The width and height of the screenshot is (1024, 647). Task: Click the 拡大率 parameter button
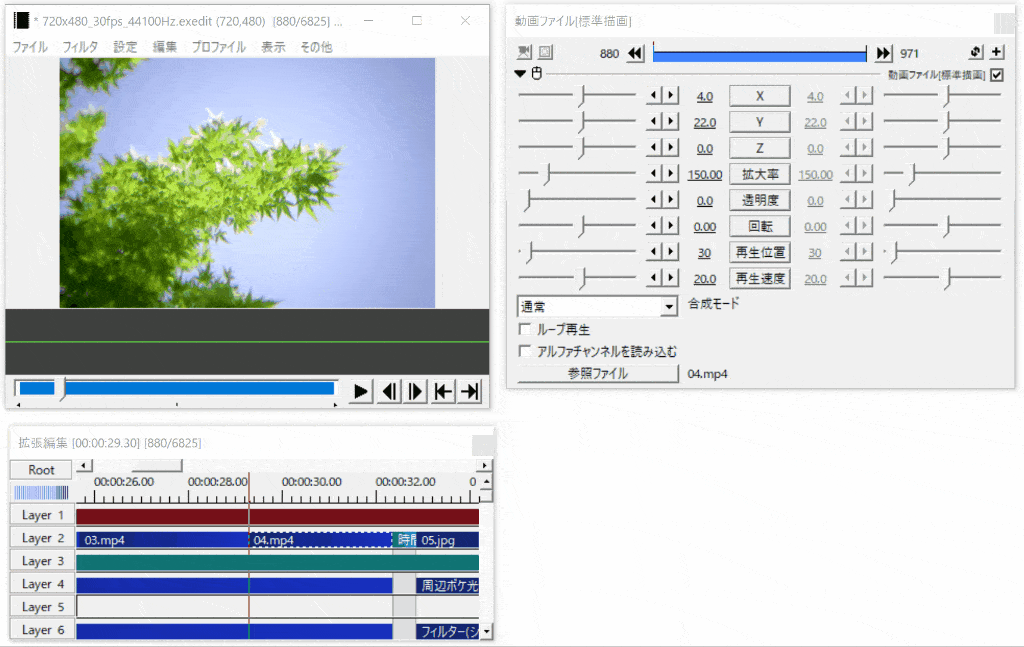click(x=759, y=174)
